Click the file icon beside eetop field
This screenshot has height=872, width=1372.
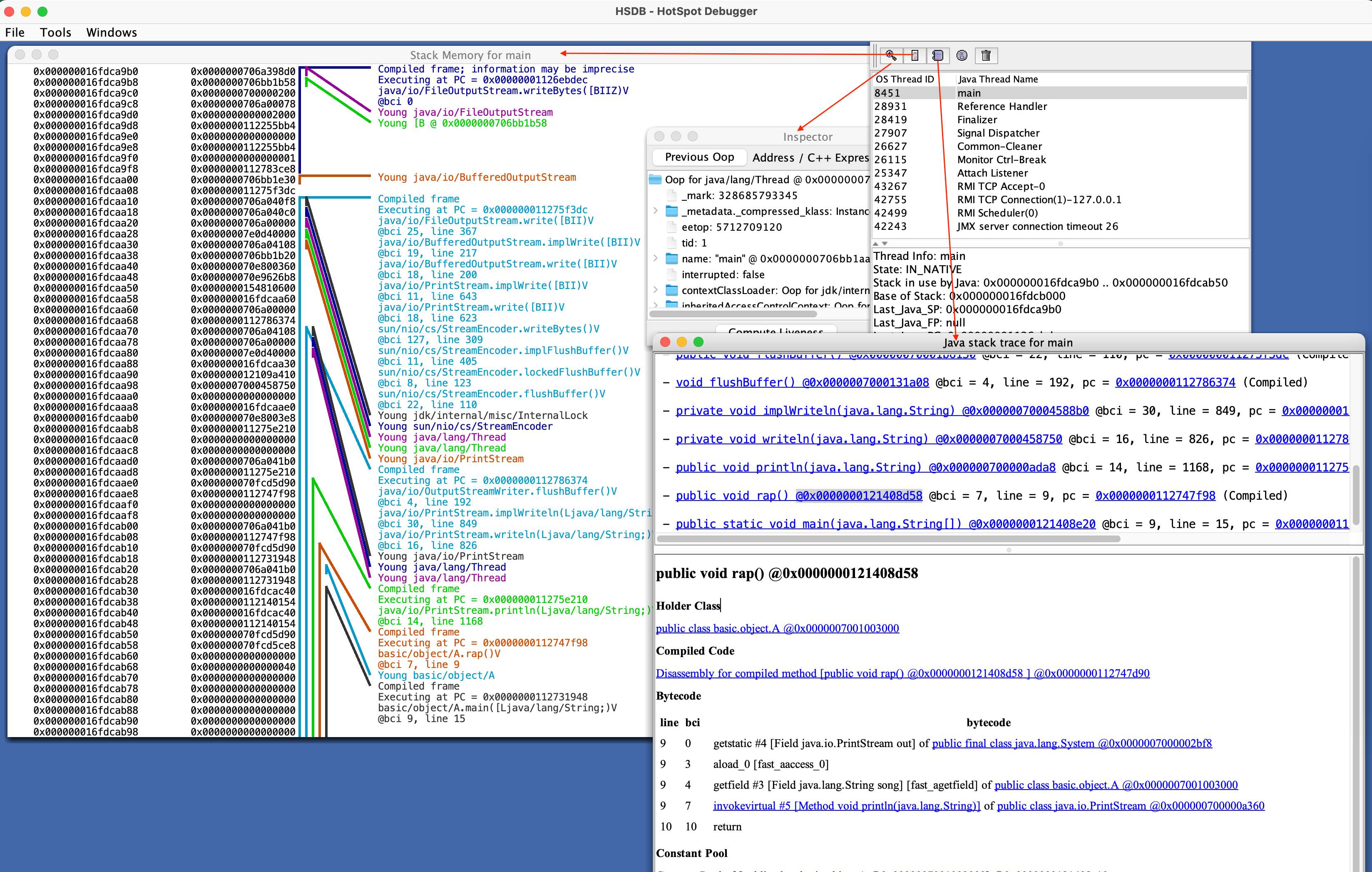click(672, 227)
